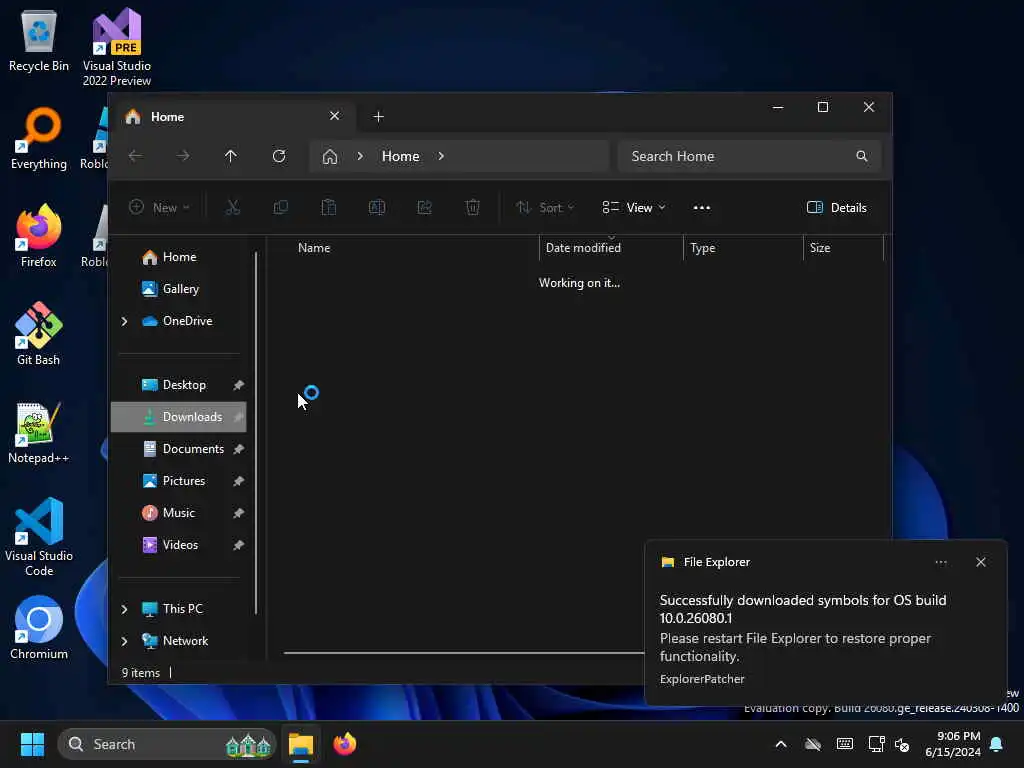Refresh the Home view
1024x768 pixels.
point(279,156)
